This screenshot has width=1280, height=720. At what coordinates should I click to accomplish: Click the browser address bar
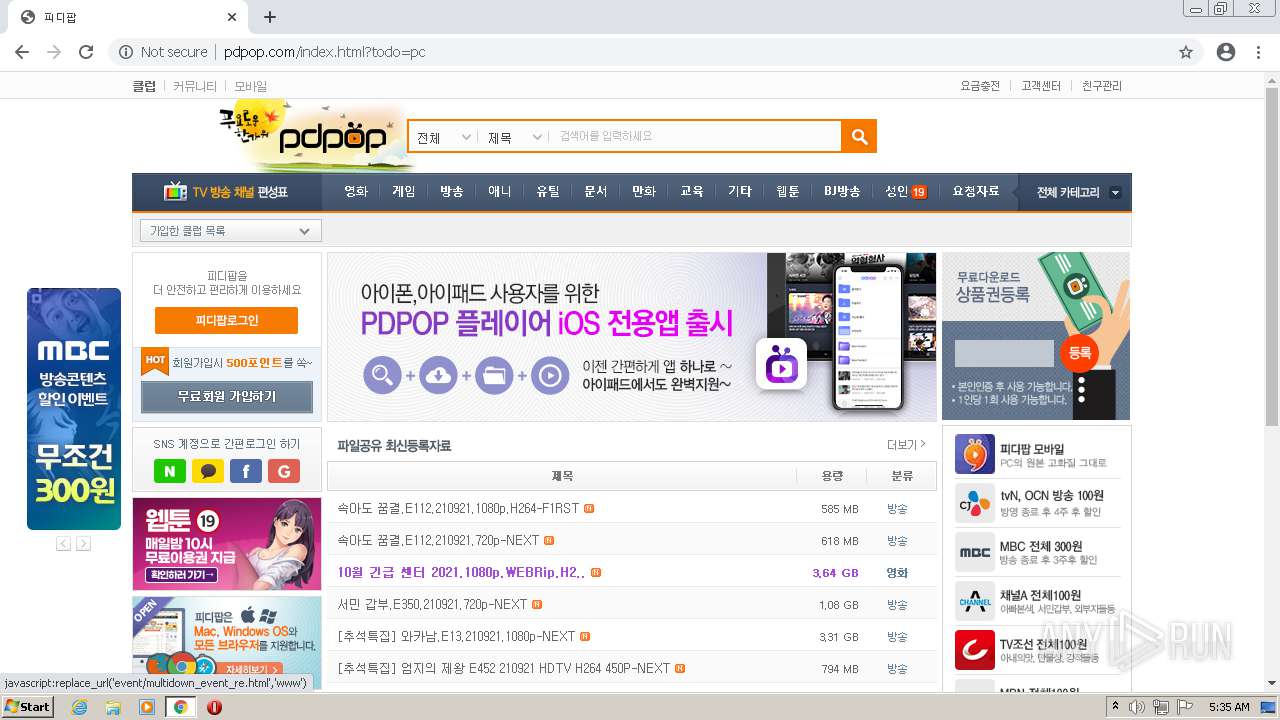[x=655, y=52]
